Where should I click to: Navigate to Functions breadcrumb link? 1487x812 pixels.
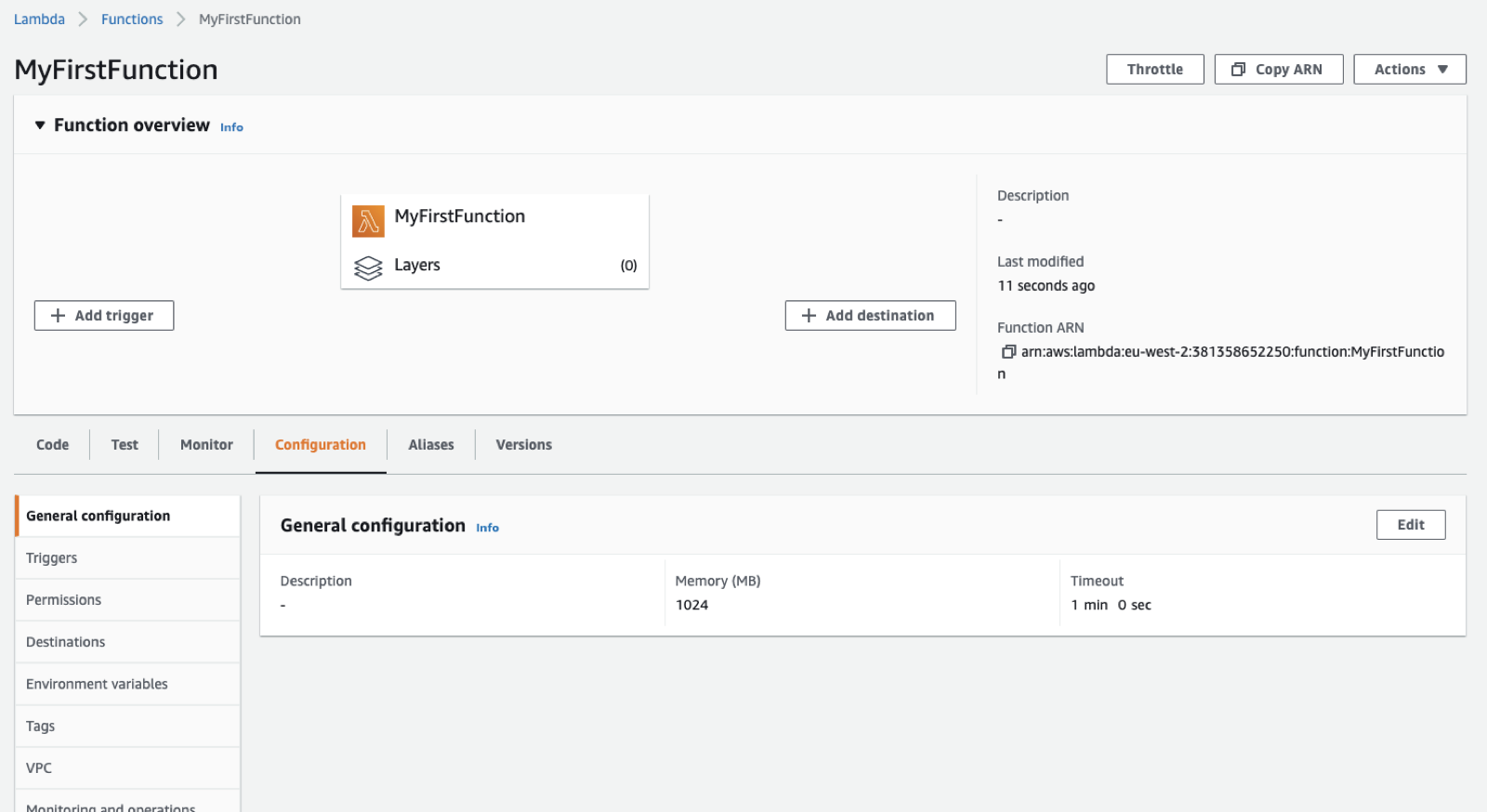(x=132, y=20)
